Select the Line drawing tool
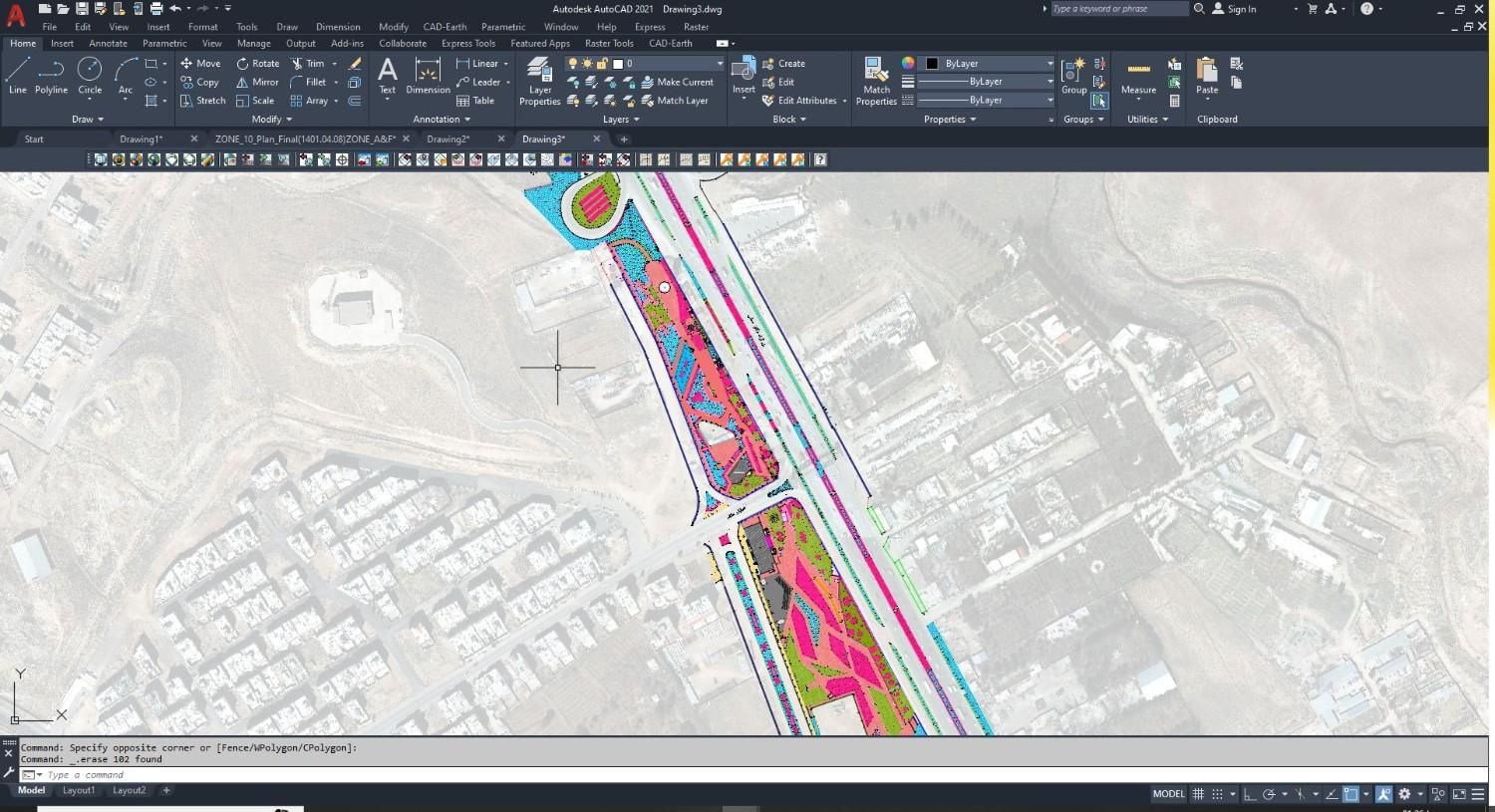The height and width of the screenshot is (812, 1495). [18, 76]
